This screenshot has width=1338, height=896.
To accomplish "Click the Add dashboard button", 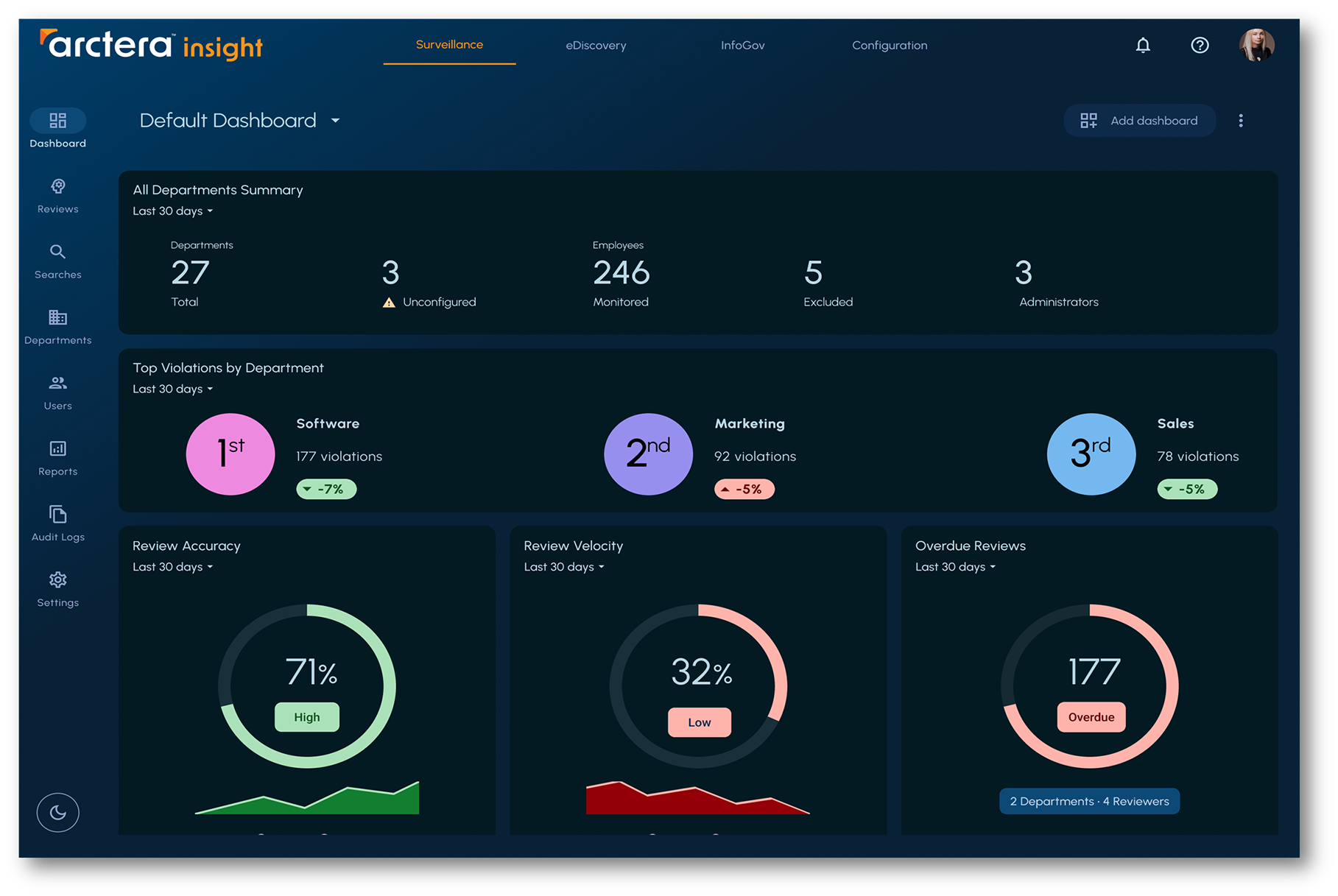I will pyautogui.click(x=1139, y=121).
